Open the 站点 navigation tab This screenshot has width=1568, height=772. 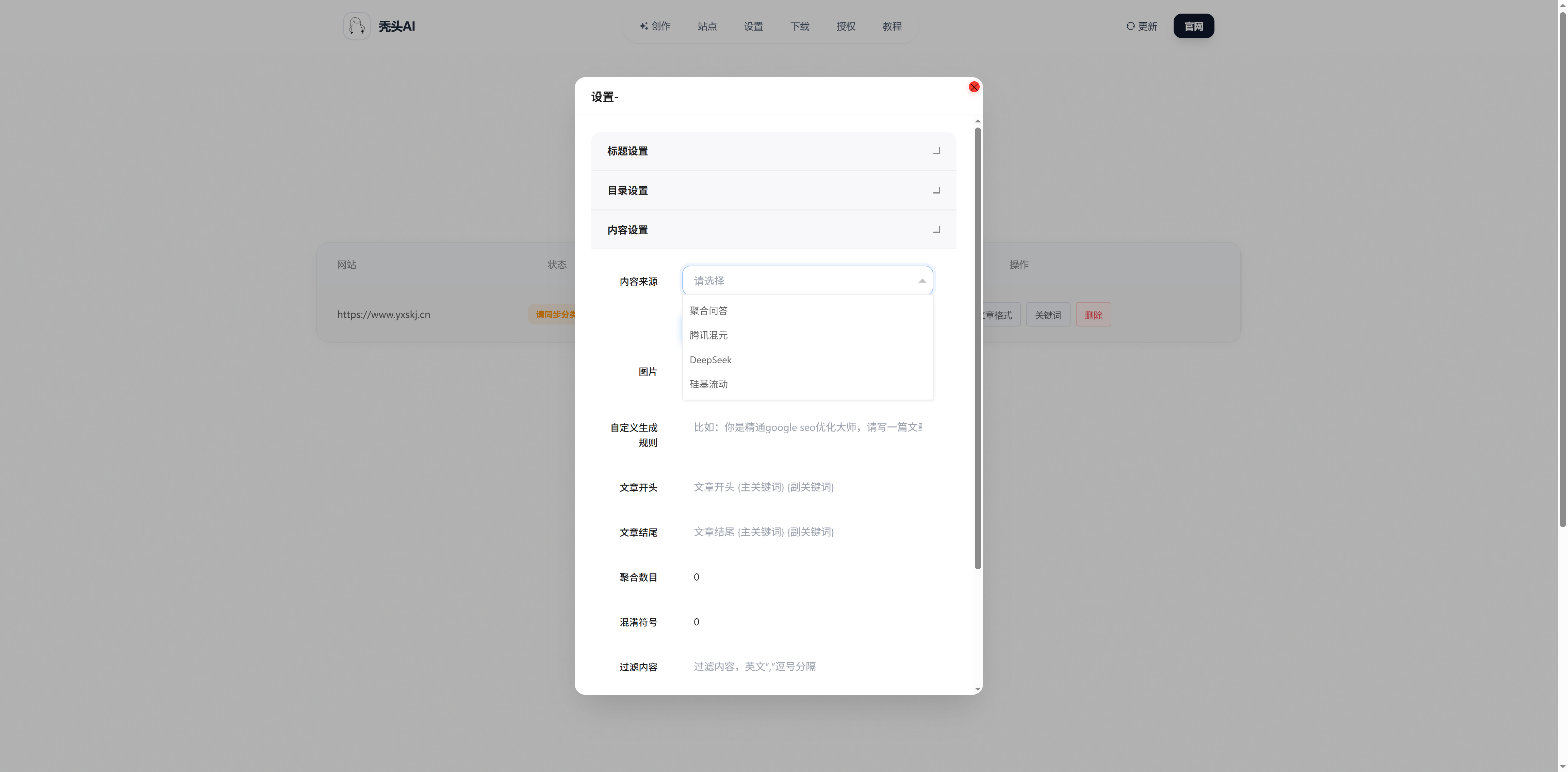(707, 26)
